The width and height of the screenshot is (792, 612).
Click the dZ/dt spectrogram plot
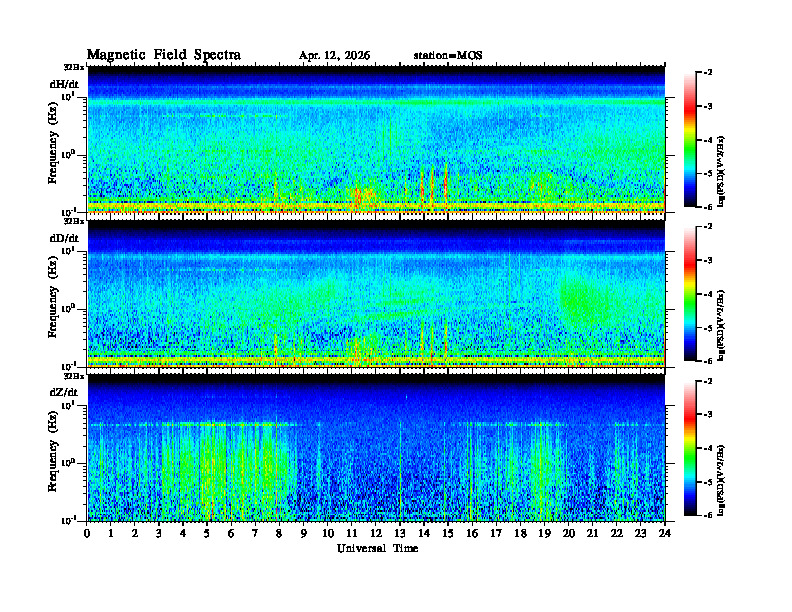[376, 448]
